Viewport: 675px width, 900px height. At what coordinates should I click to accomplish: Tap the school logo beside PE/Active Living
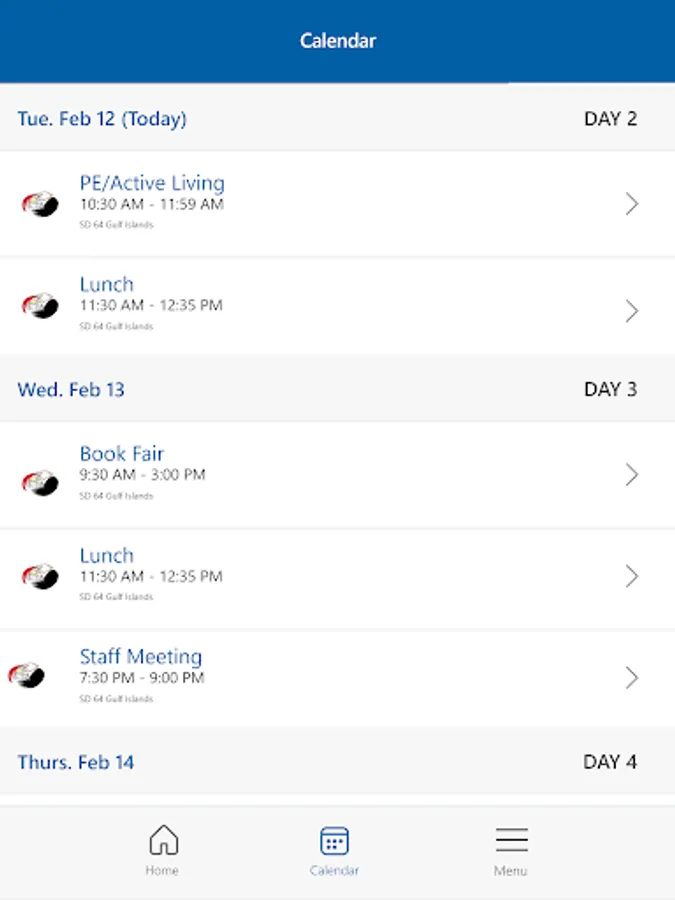(39, 203)
